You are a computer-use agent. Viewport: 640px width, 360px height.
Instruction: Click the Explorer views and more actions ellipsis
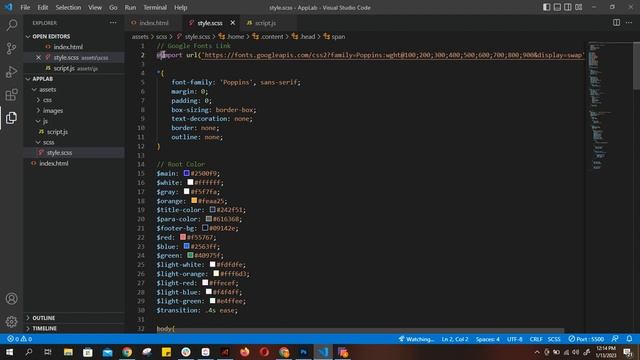tap(113, 23)
